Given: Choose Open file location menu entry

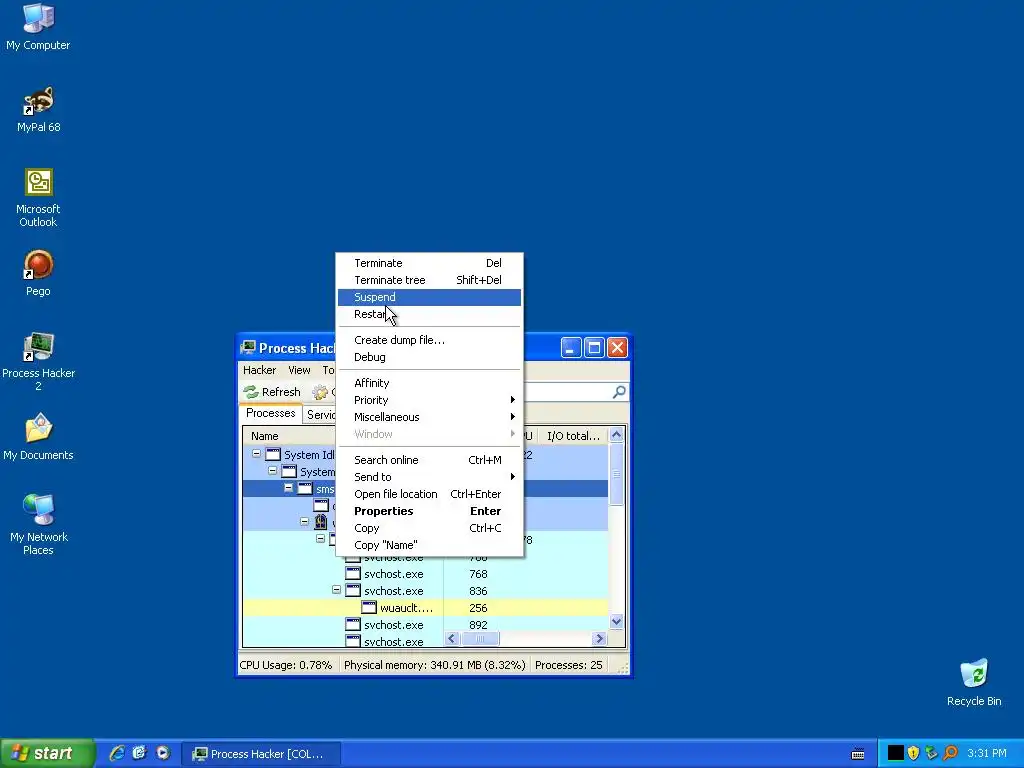Looking at the screenshot, I should (429, 494).
